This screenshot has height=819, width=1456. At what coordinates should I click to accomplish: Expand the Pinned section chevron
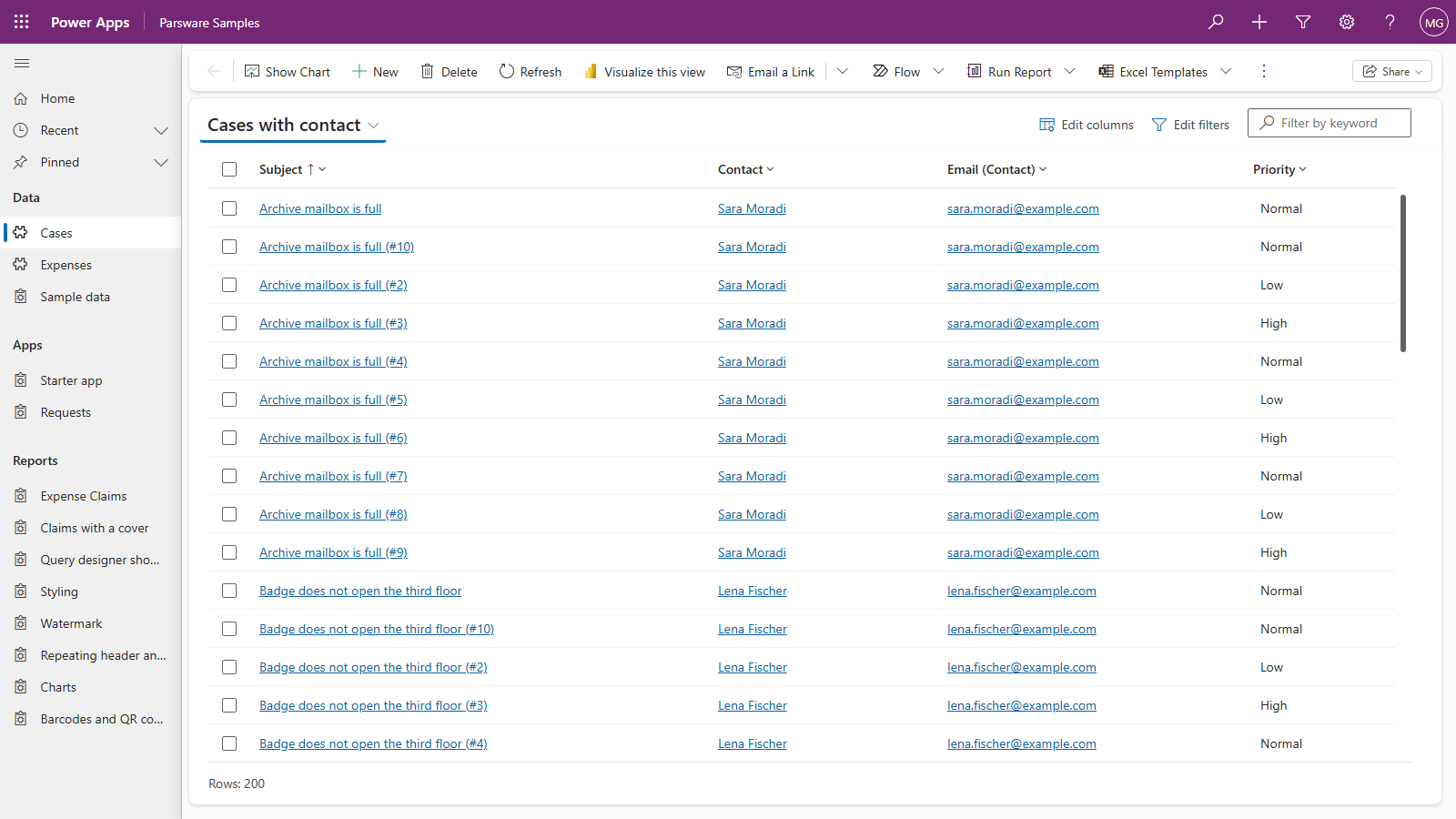(x=161, y=162)
